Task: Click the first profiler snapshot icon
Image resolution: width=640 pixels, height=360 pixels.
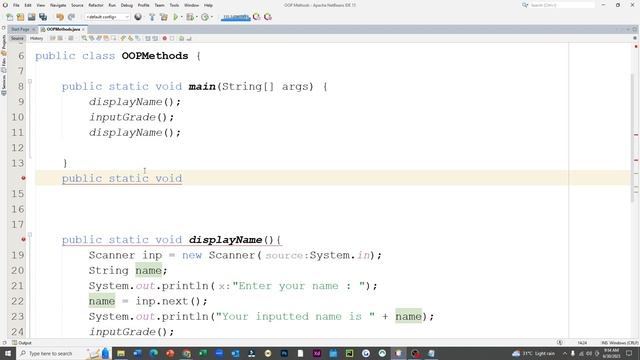Action: pyautogui.click(x=256, y=17)
